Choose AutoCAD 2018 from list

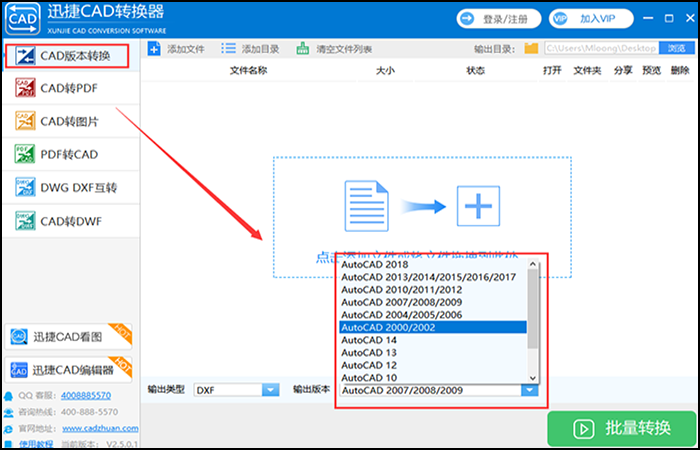pyautogui.click(x=433, y=265)
